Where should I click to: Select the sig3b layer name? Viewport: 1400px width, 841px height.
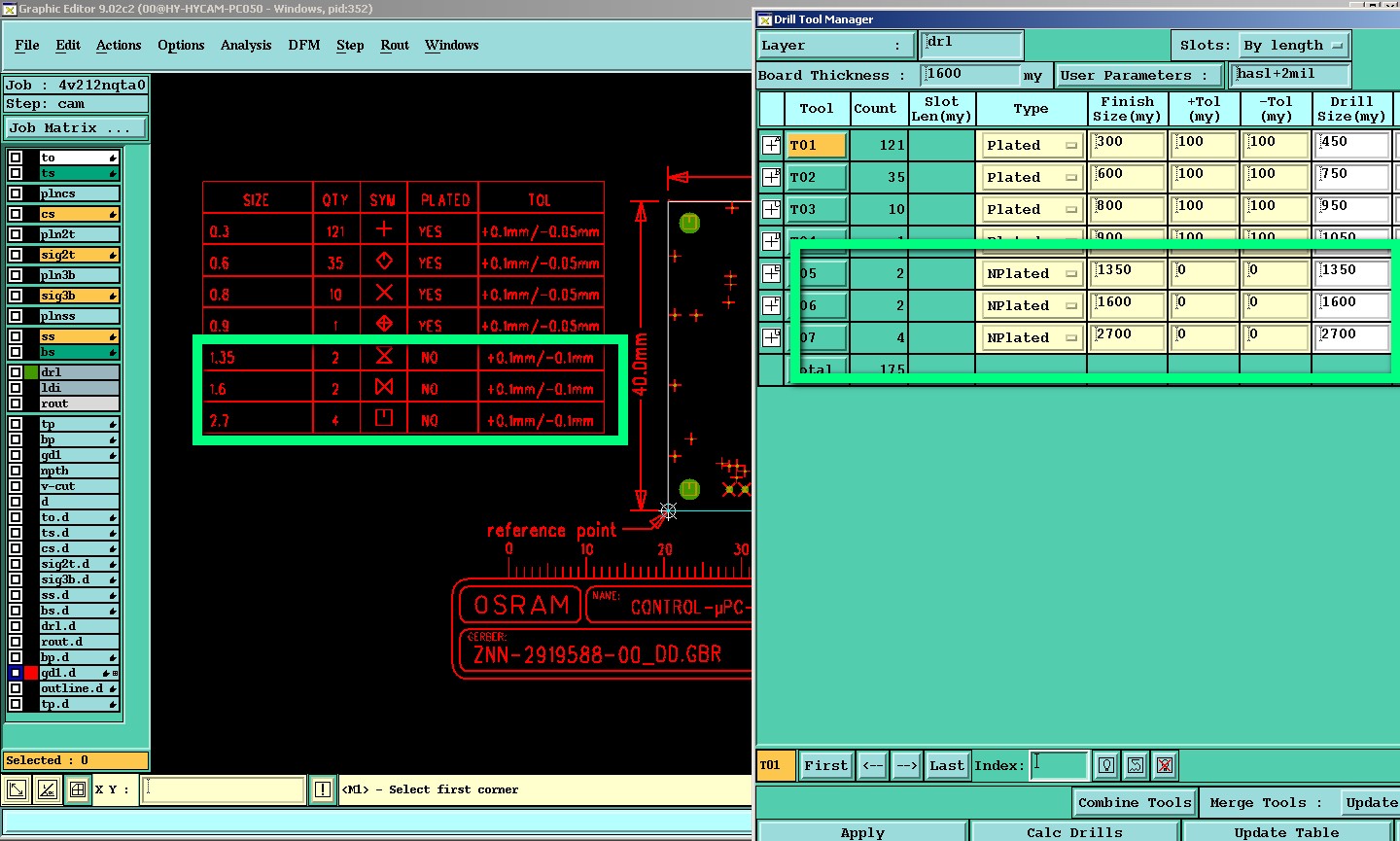tap(79, 296)
